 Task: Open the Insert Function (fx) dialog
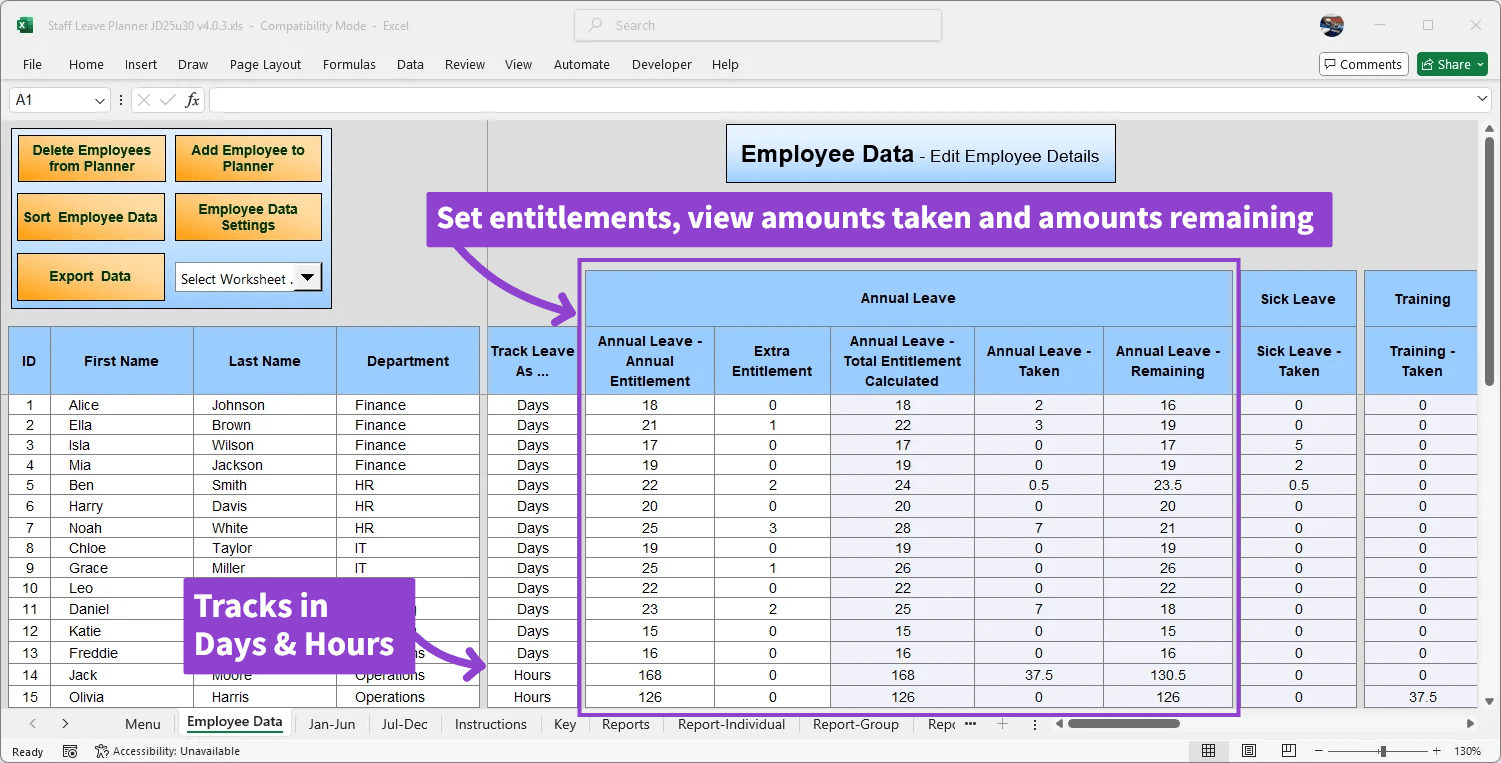(x=190, y=99)
